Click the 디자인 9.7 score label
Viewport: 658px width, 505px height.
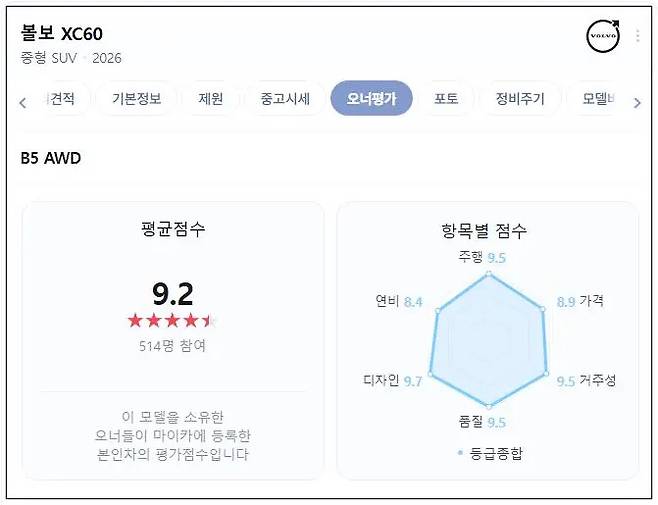pos(392,380)
